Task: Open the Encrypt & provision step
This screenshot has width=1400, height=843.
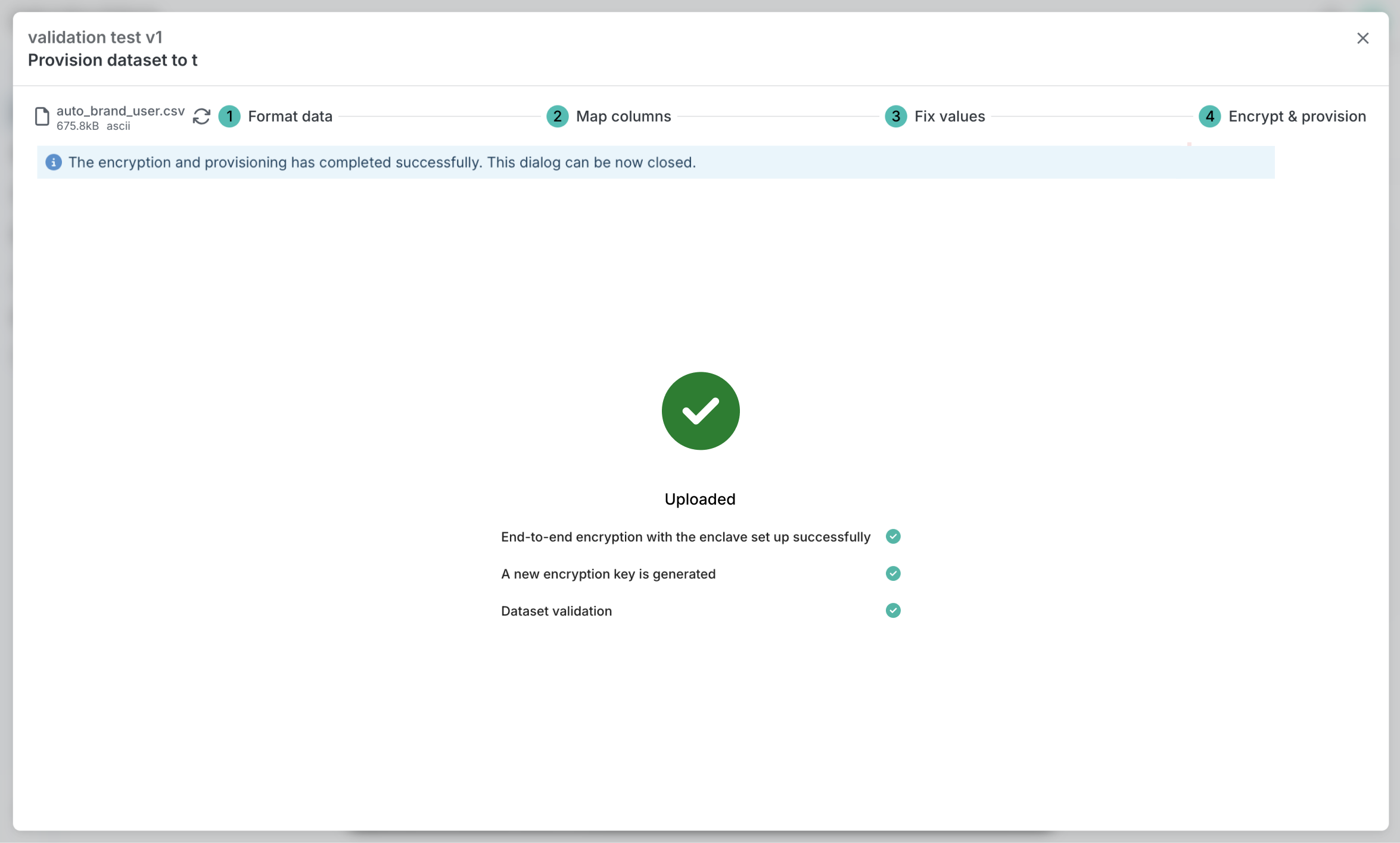Action: pyautogui.click(x=1297, y=116)
